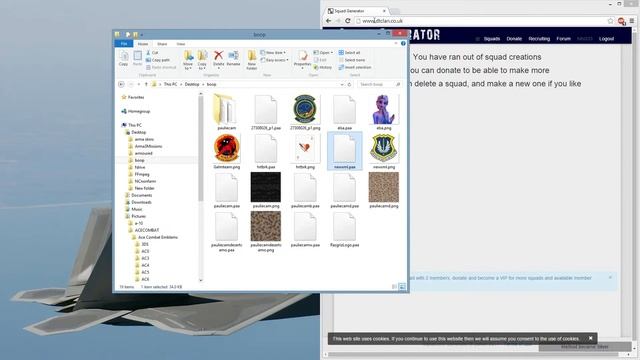Refresh the Explorer address bar
Viewport: 640px width, 360px height.
[x=349, y=84]
